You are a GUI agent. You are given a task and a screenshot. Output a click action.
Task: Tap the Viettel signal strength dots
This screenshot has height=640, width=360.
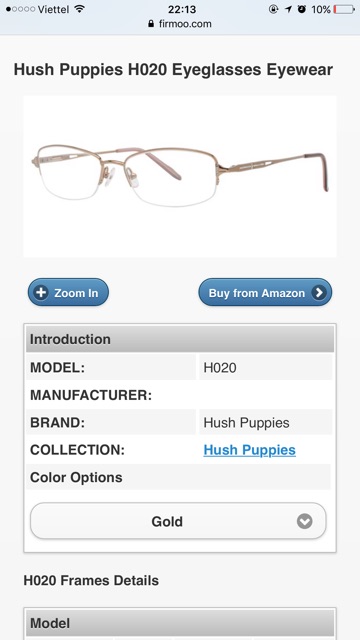[20, 9]
